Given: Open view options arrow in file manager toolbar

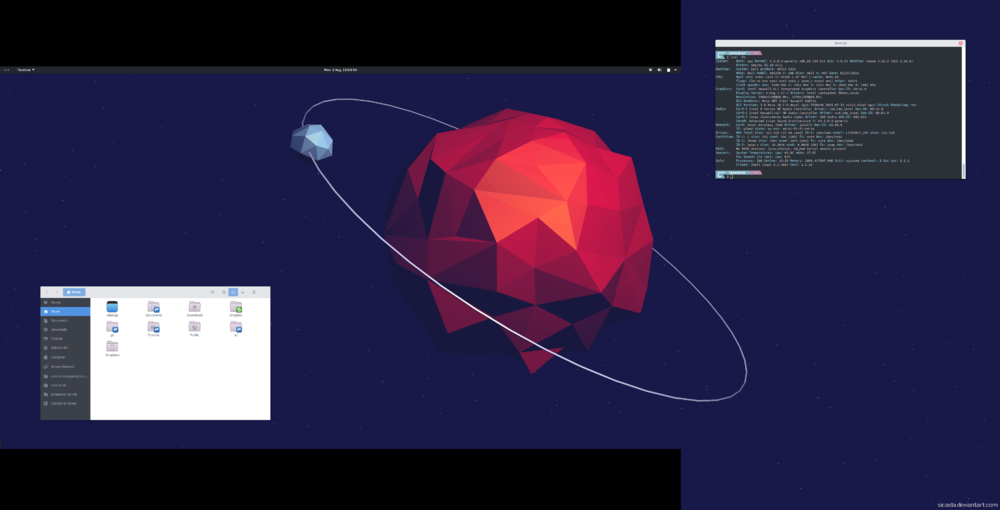Looking at the screenshot, I should (x=243, y=292).
